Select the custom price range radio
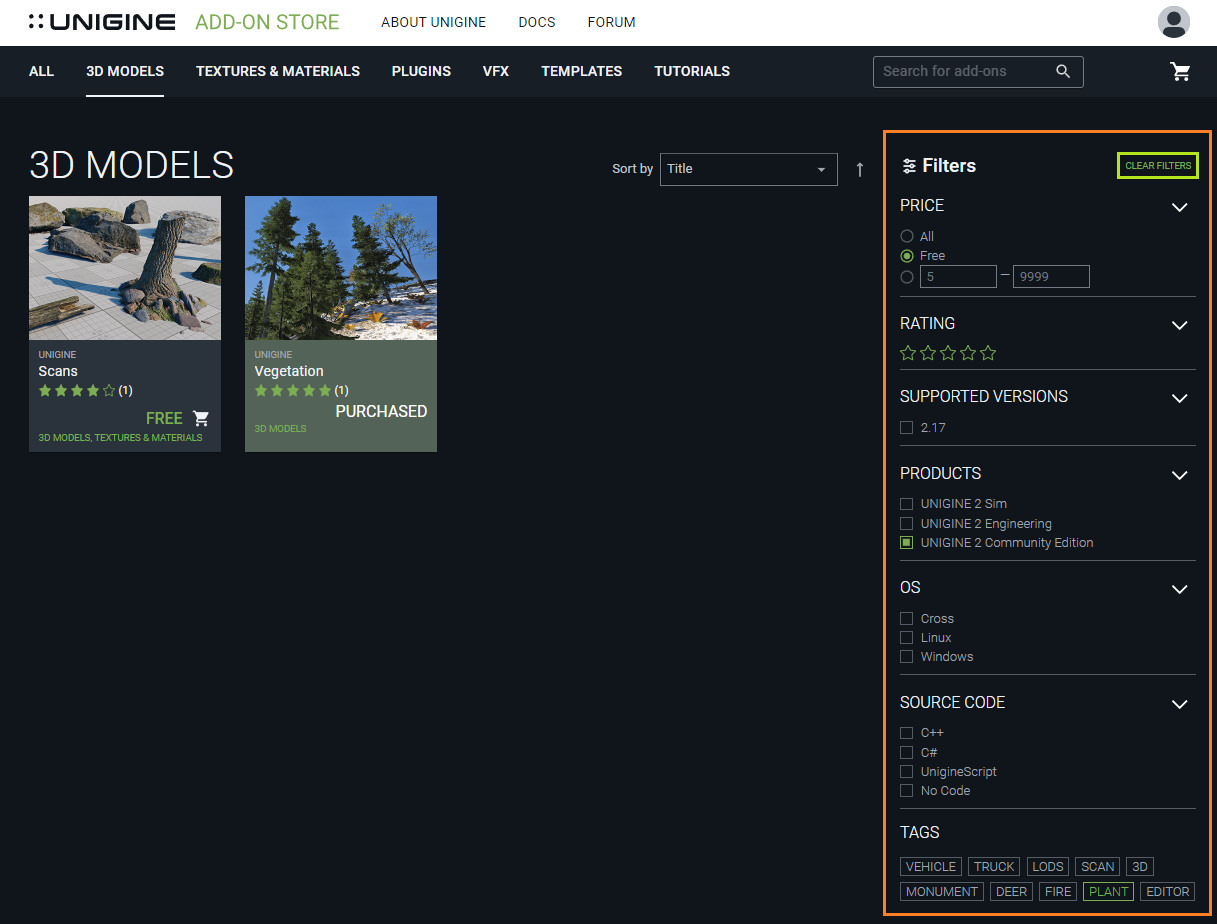 [x=907, y=277]
